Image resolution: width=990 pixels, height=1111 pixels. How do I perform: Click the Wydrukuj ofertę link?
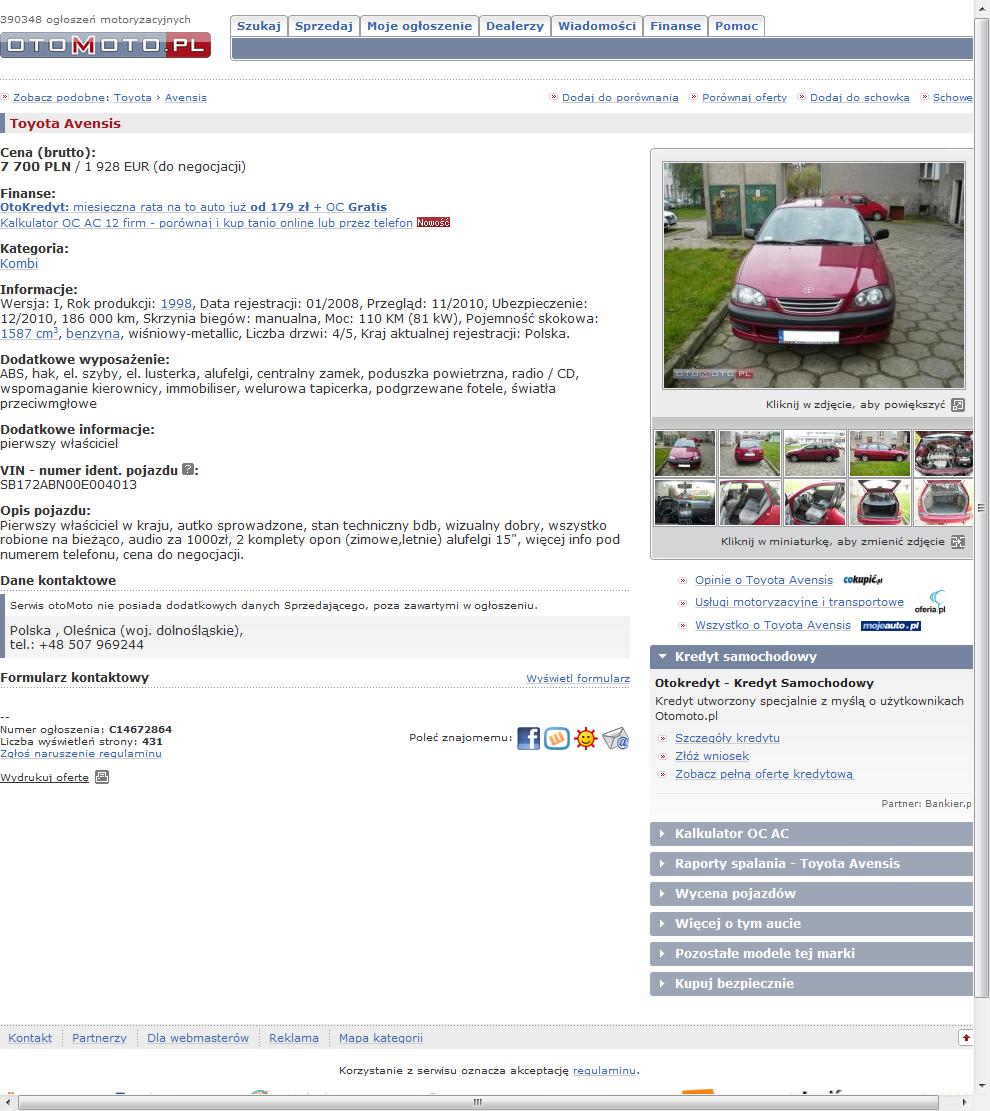click(45, 778)
